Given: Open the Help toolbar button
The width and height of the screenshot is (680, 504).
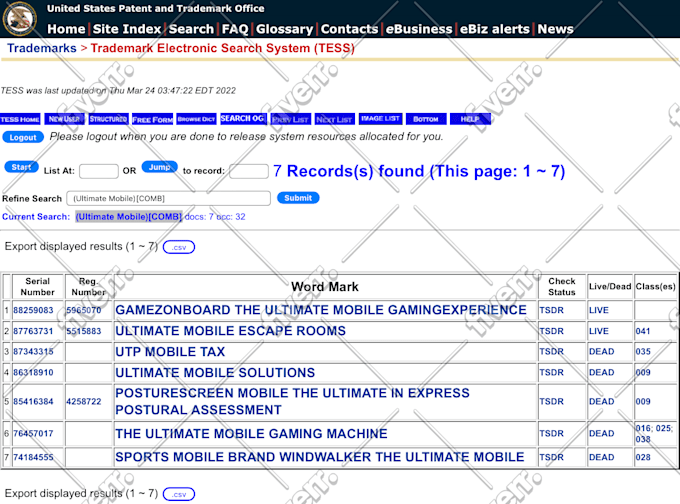Looking at the screenshot, I should (470, 119).
